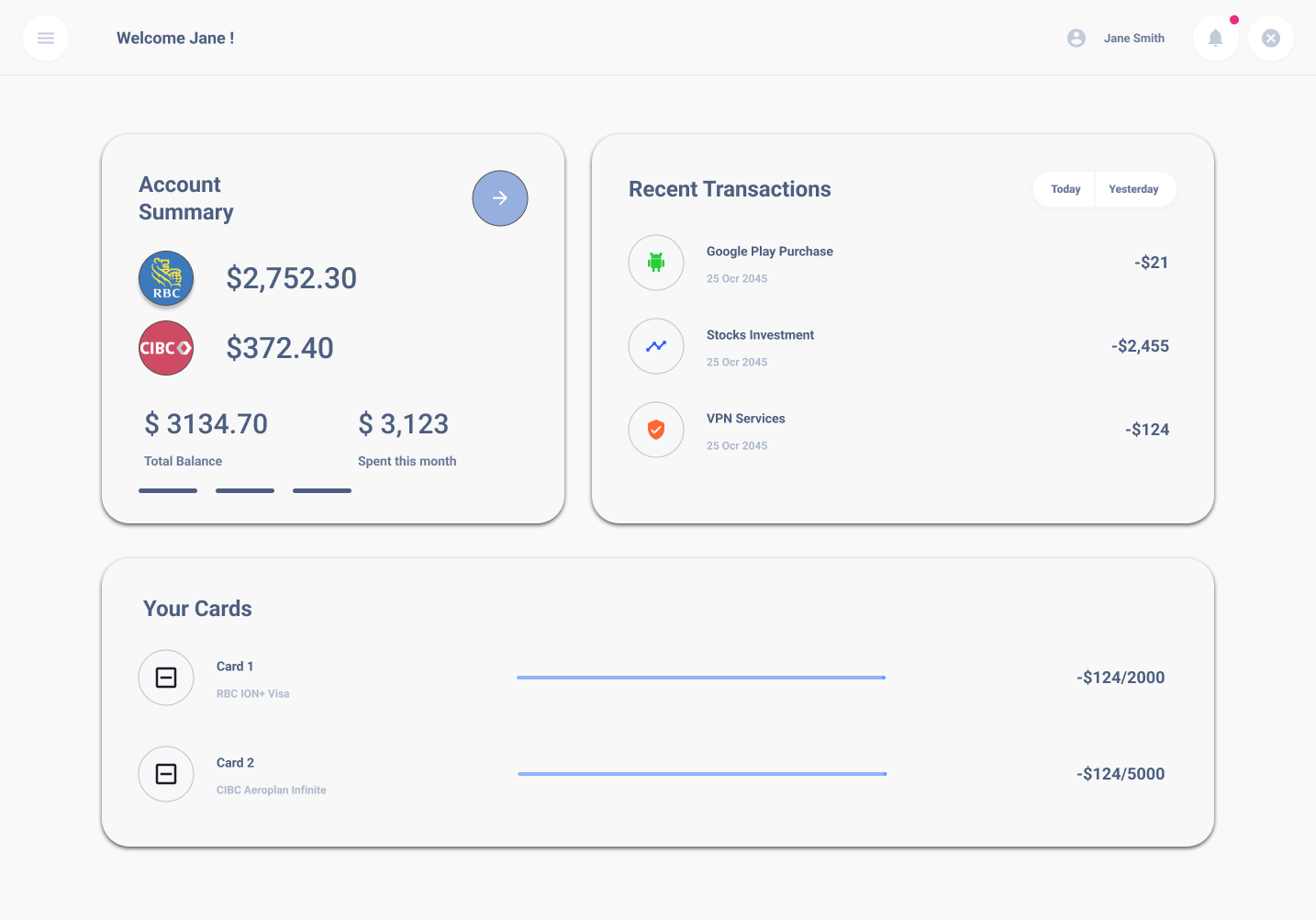The image size is (1316, 920).
Task: Click the Card 2 title
Action: (235, 763)
